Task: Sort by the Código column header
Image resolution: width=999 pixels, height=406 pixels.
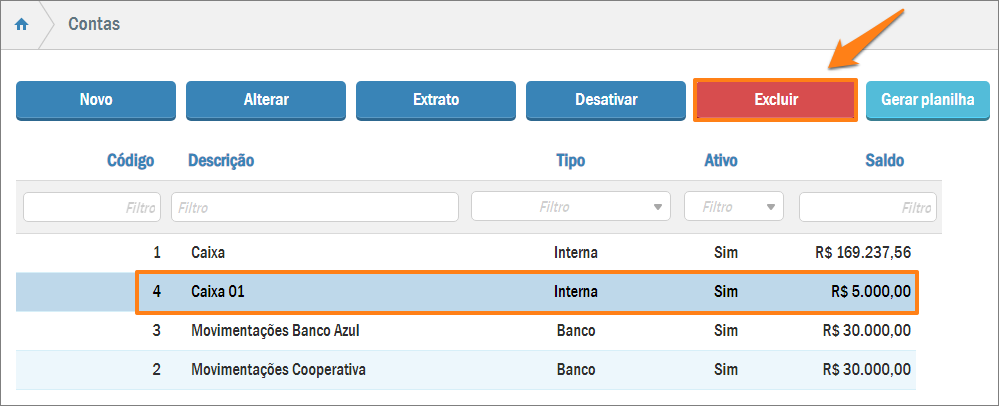Action: 130,160
